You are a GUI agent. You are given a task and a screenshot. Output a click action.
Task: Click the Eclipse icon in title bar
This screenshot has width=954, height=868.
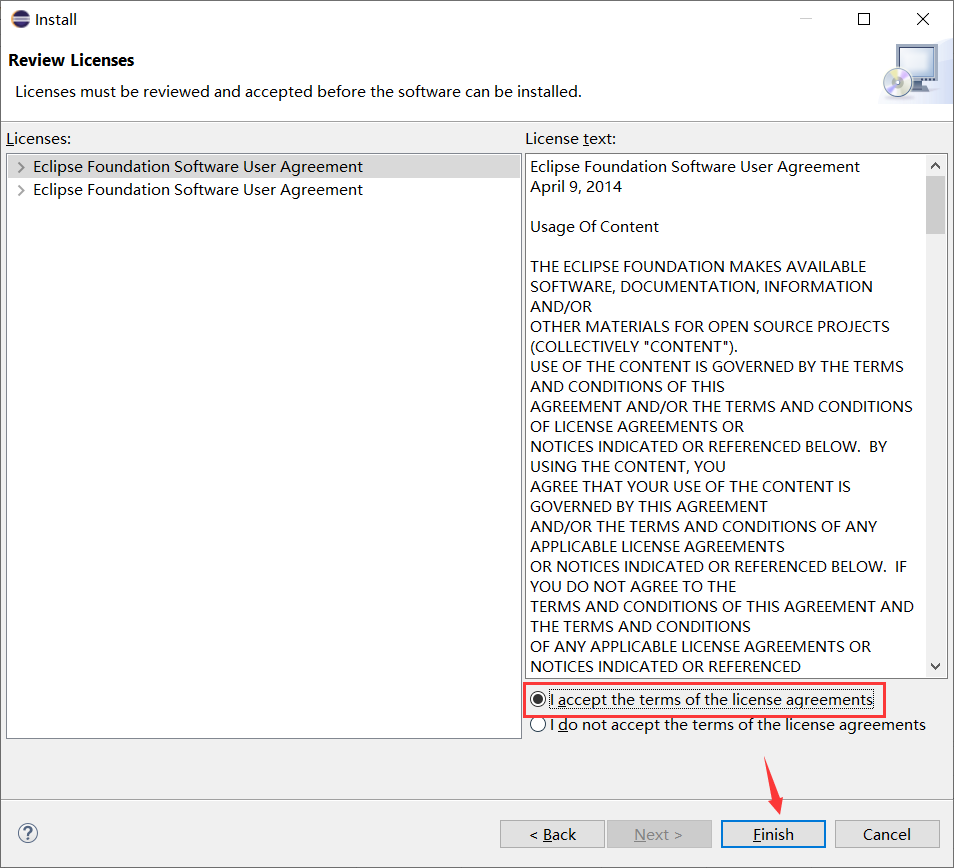[x=20, y=19]
